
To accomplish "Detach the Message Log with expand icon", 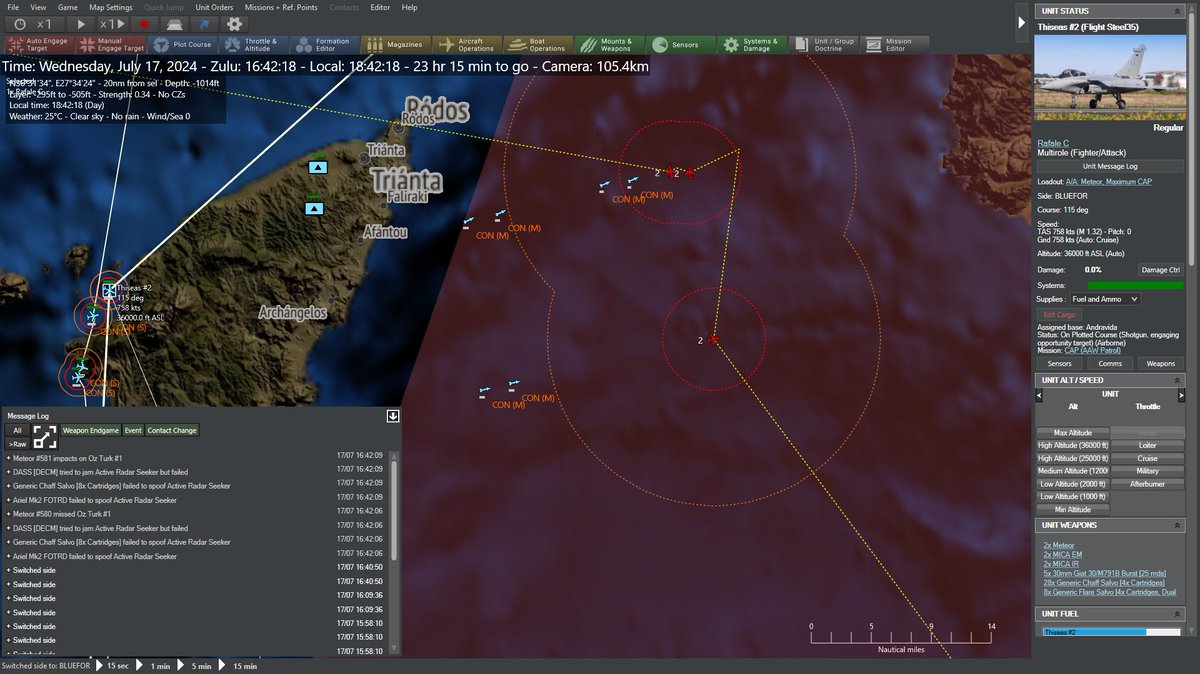I will [45, 436].
